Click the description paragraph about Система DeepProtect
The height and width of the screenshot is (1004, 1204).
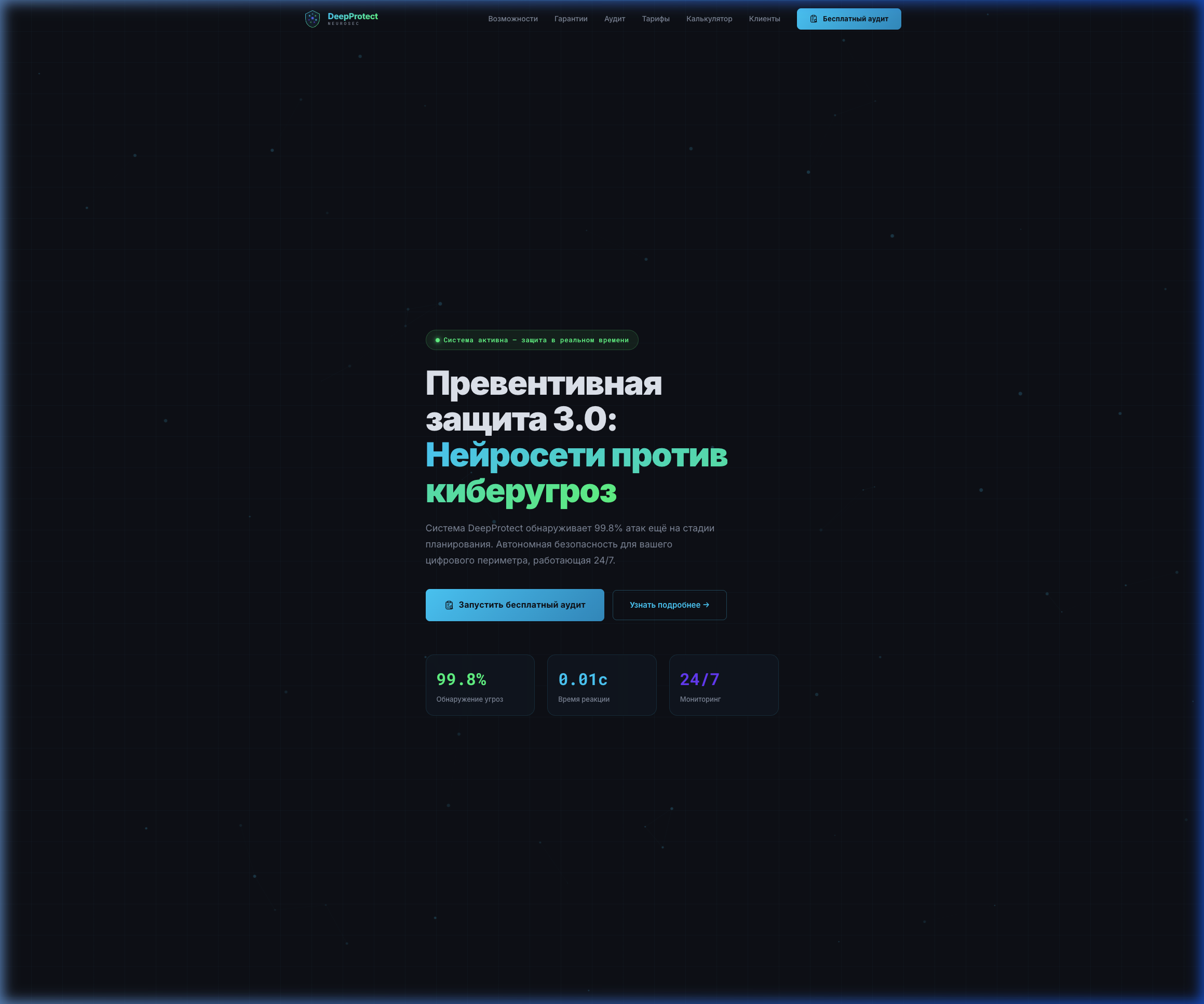(x=570, y=544)
